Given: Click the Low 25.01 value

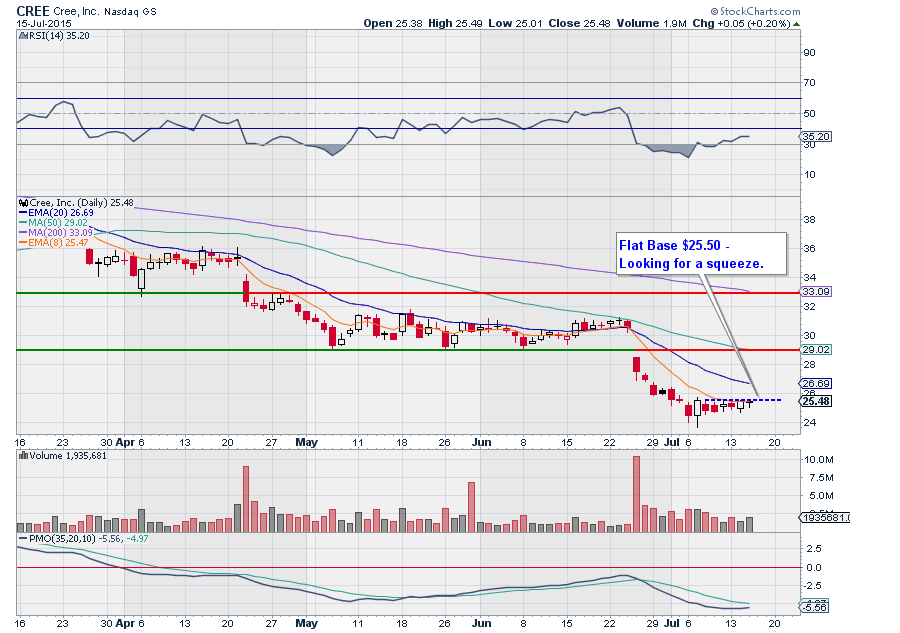Looking at the screenshot, I should pos(515,24).
